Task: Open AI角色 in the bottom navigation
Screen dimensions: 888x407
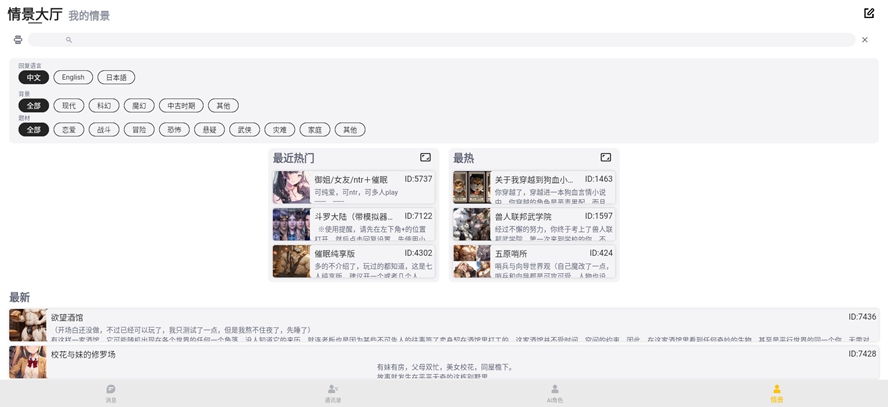Action: pos(555,393)
